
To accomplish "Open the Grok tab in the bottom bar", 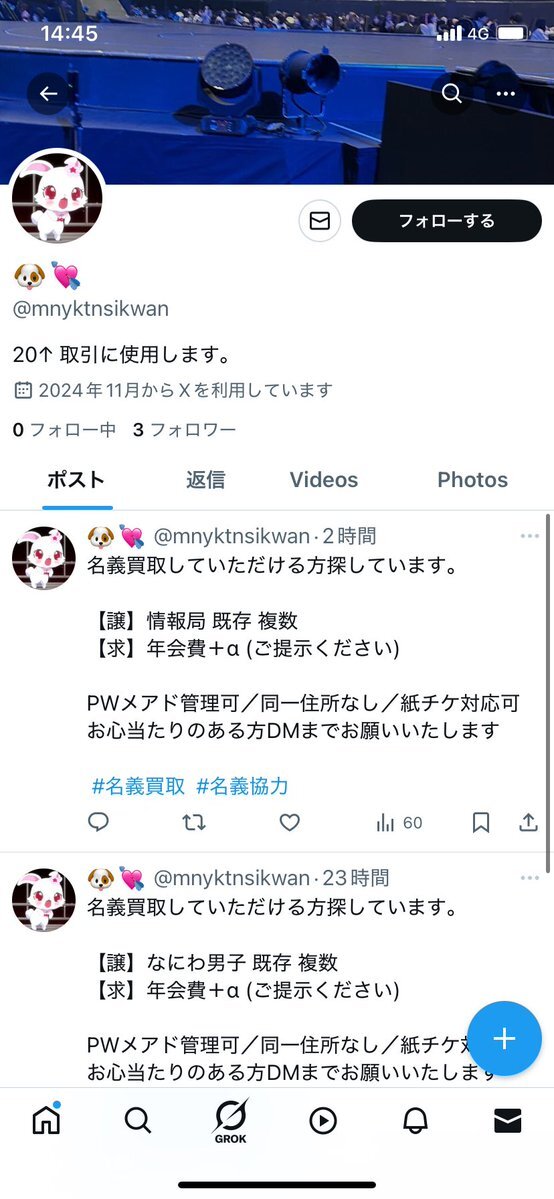I will 230,1122.
